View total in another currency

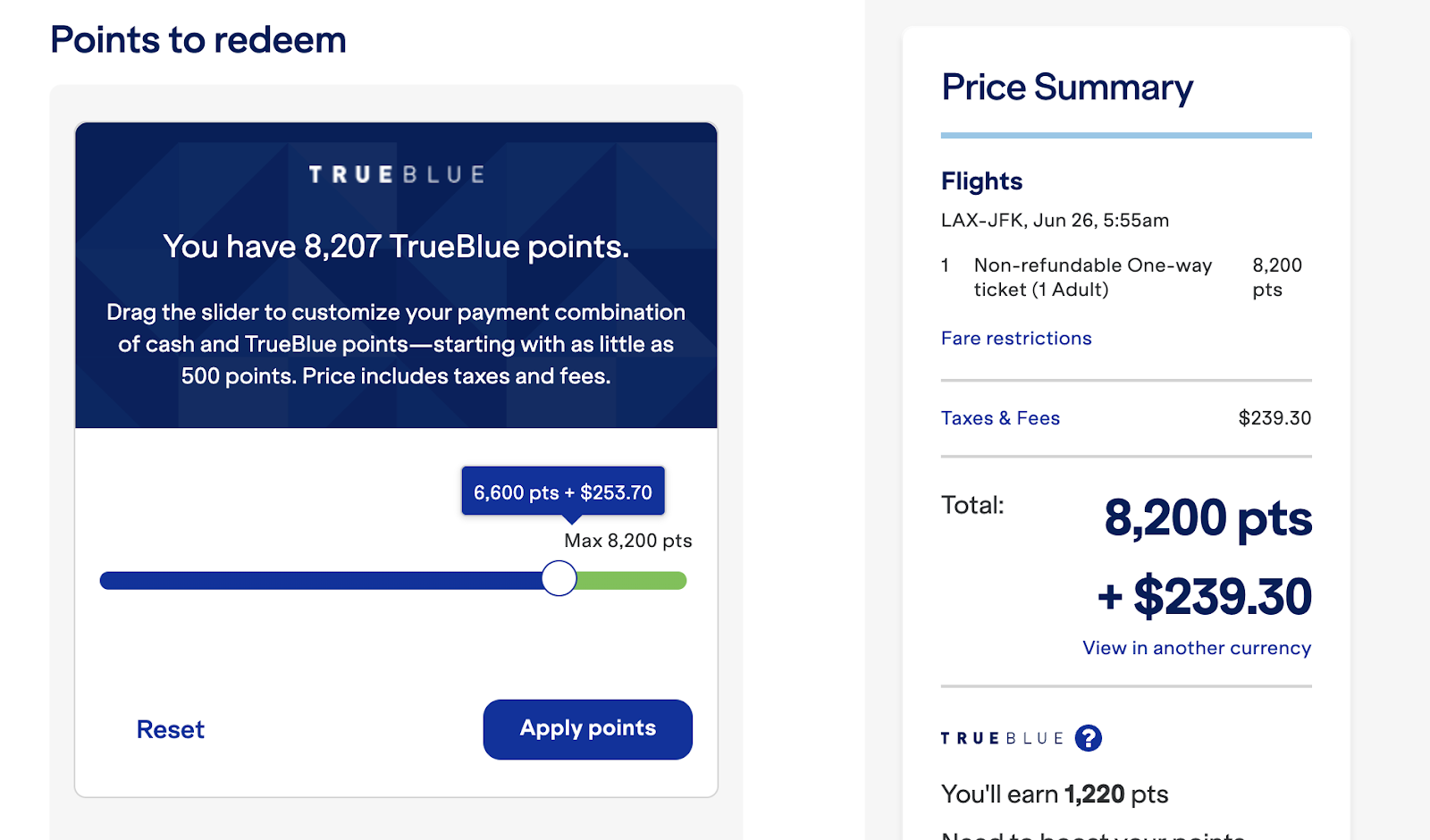point(1197,648)
